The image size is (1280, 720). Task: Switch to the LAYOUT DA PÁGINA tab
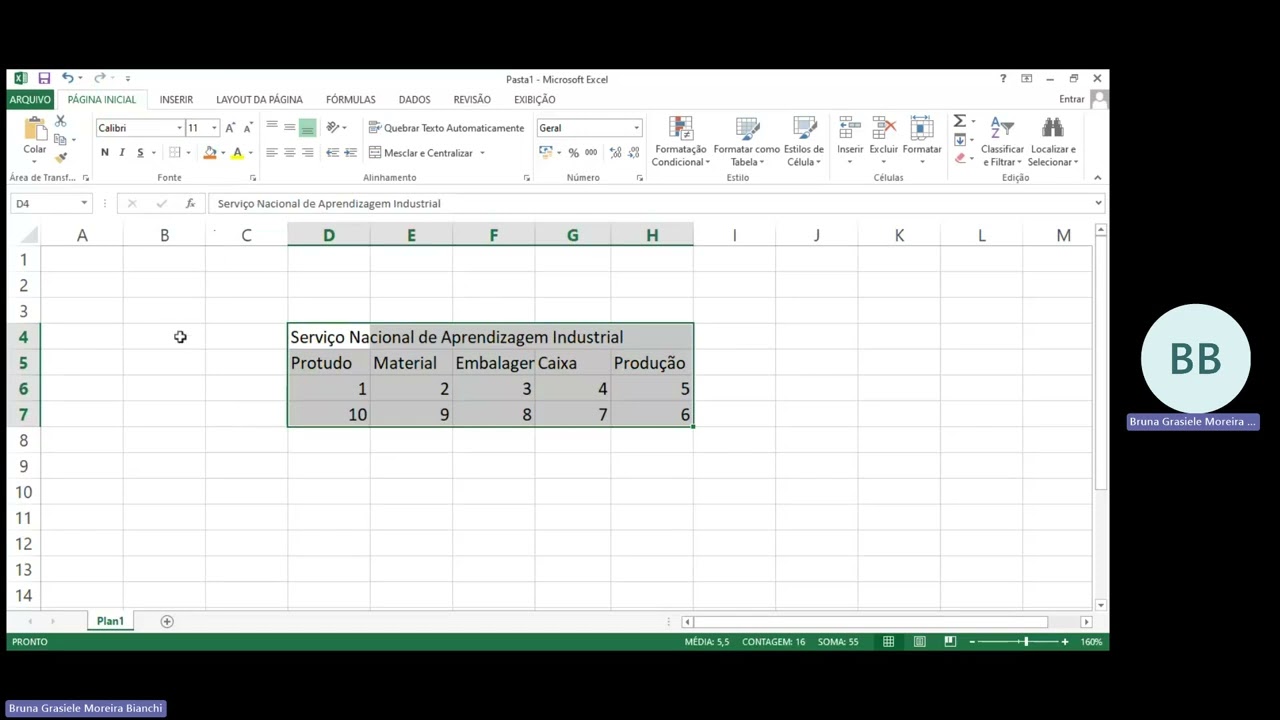pyautogui.click(x=259, y=99)
